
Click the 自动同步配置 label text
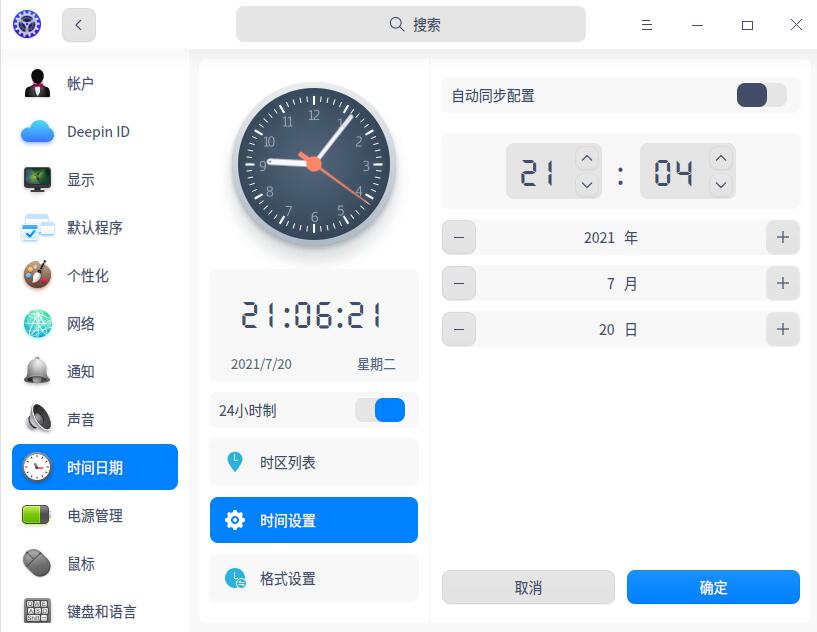(x=493, y=96)
